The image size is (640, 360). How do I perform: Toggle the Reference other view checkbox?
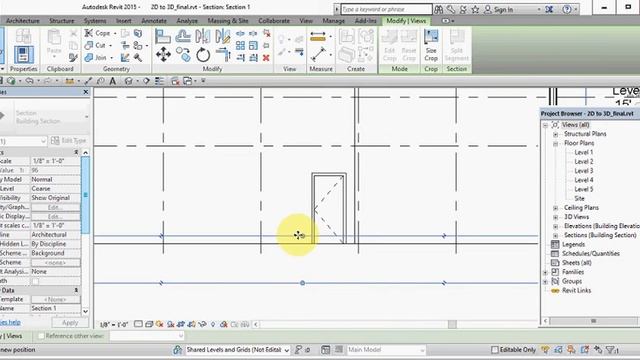coord(41,336)
